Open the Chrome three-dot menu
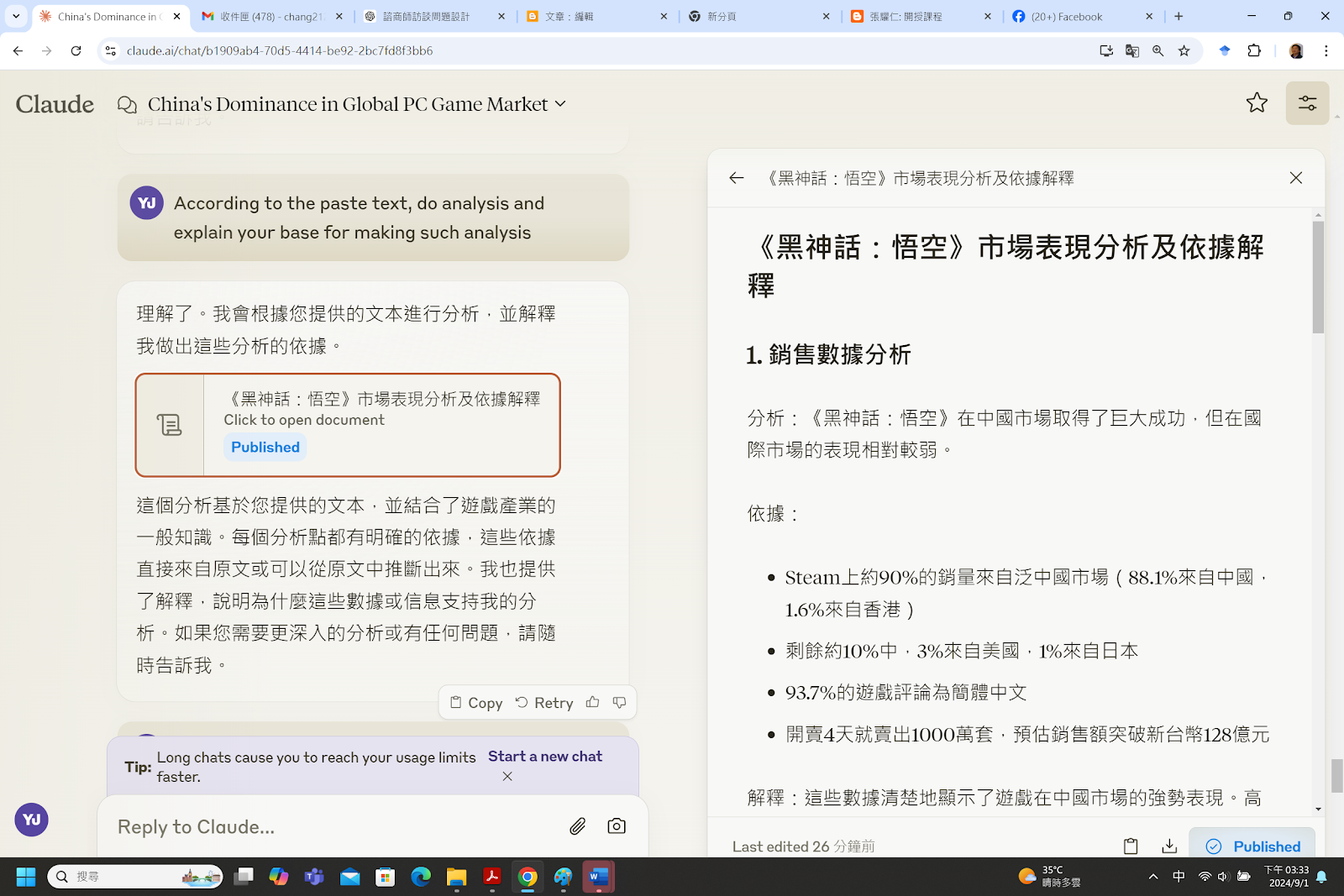Screen dimensions: 1344x896 1326,51
